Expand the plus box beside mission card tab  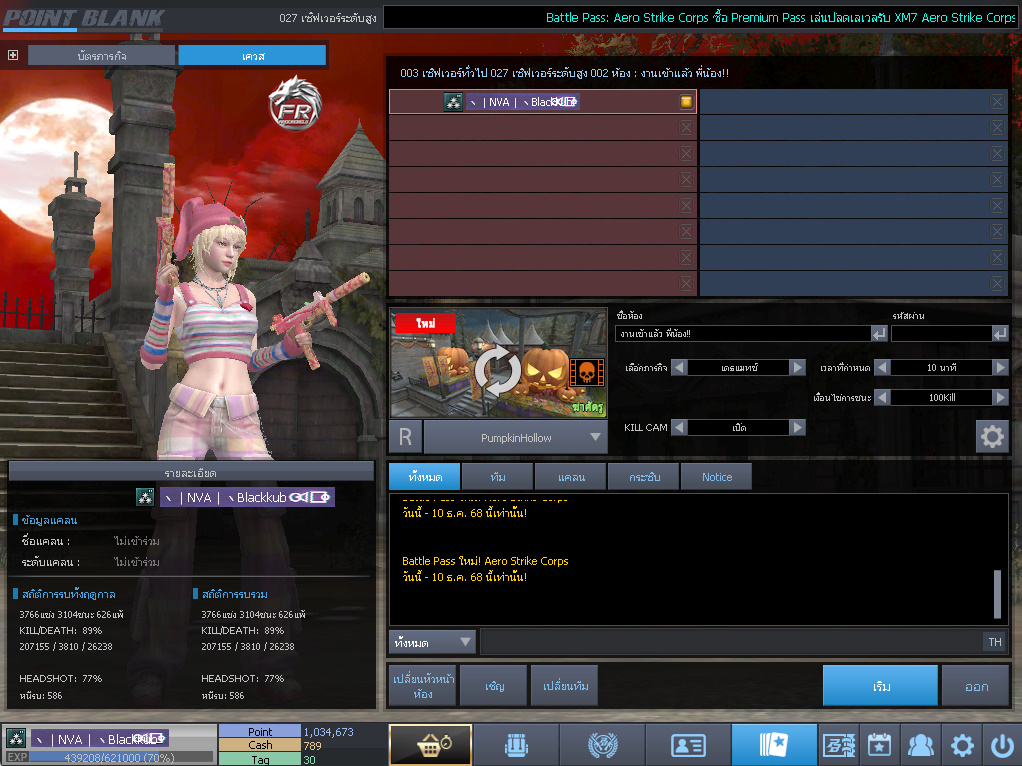[13, 55]
